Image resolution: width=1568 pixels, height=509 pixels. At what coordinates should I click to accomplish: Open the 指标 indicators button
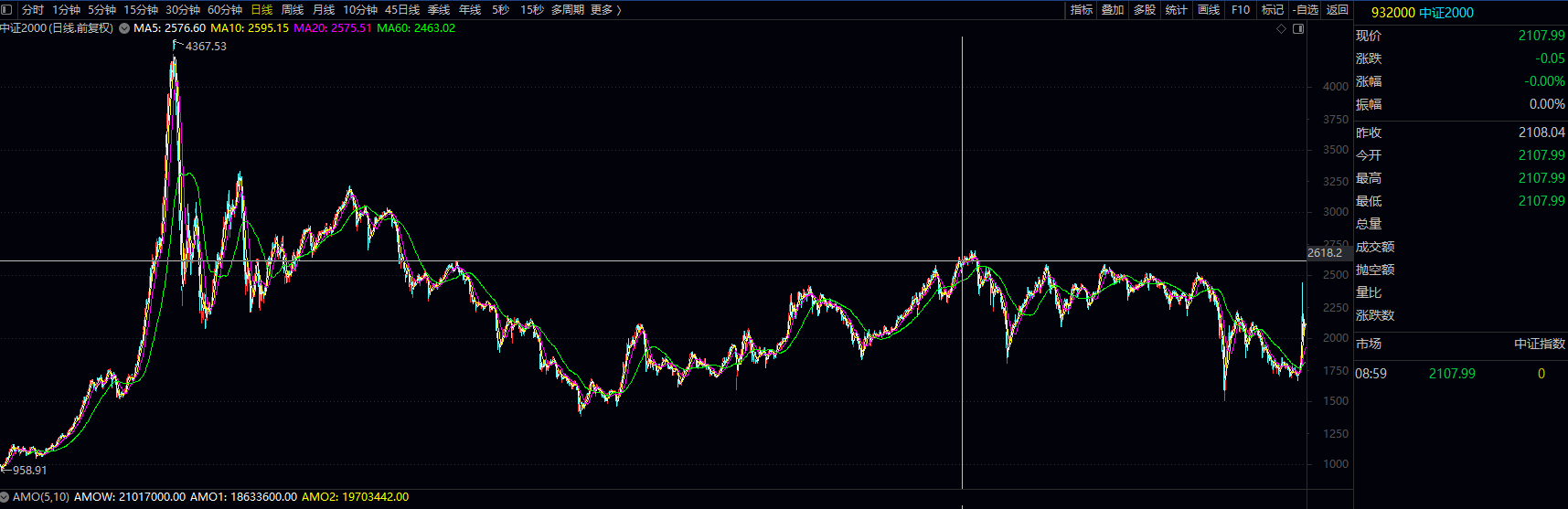pos(1082,10)
